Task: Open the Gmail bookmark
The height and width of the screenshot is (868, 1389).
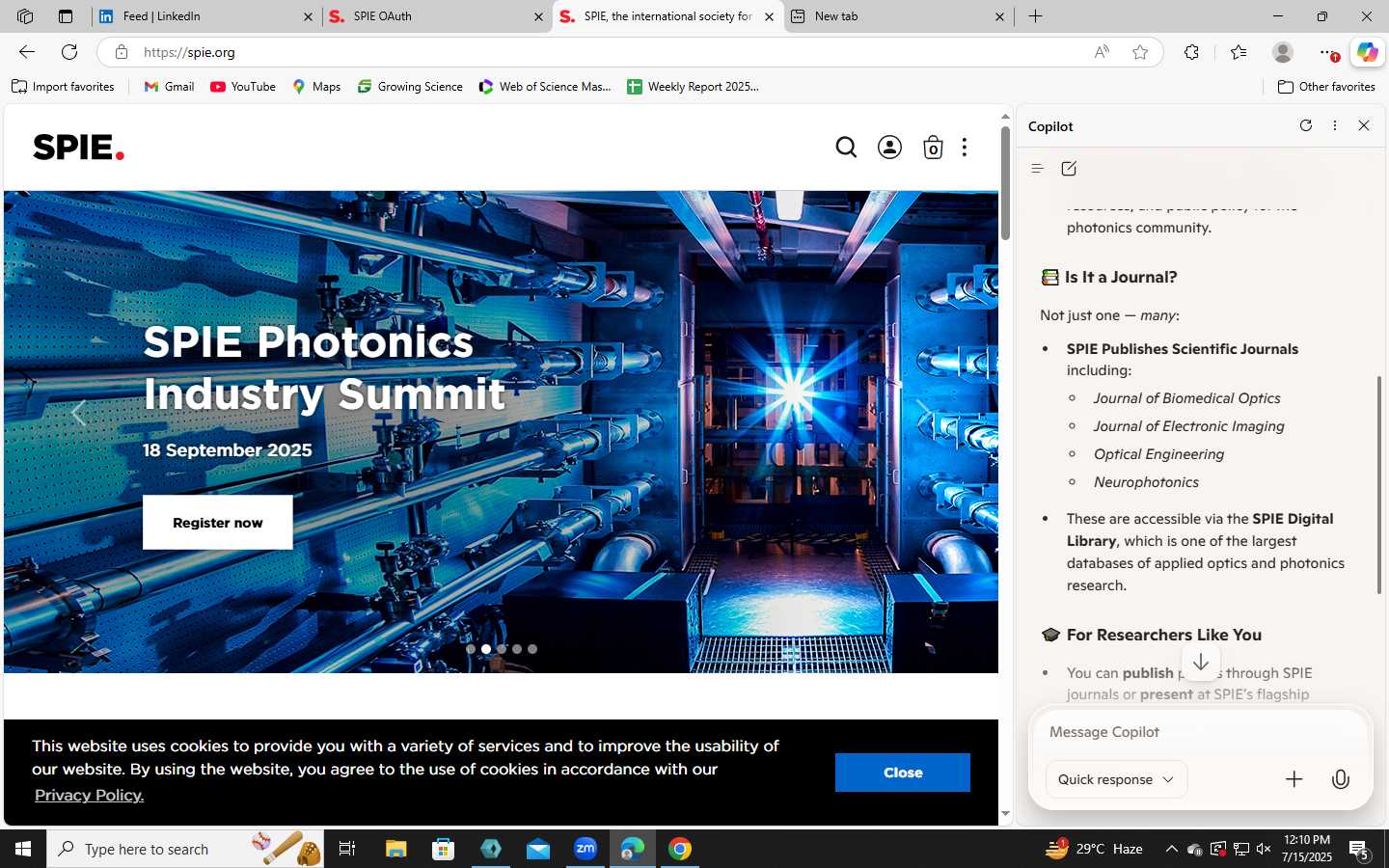Action: pyautogui.click(x=169, y=87)
